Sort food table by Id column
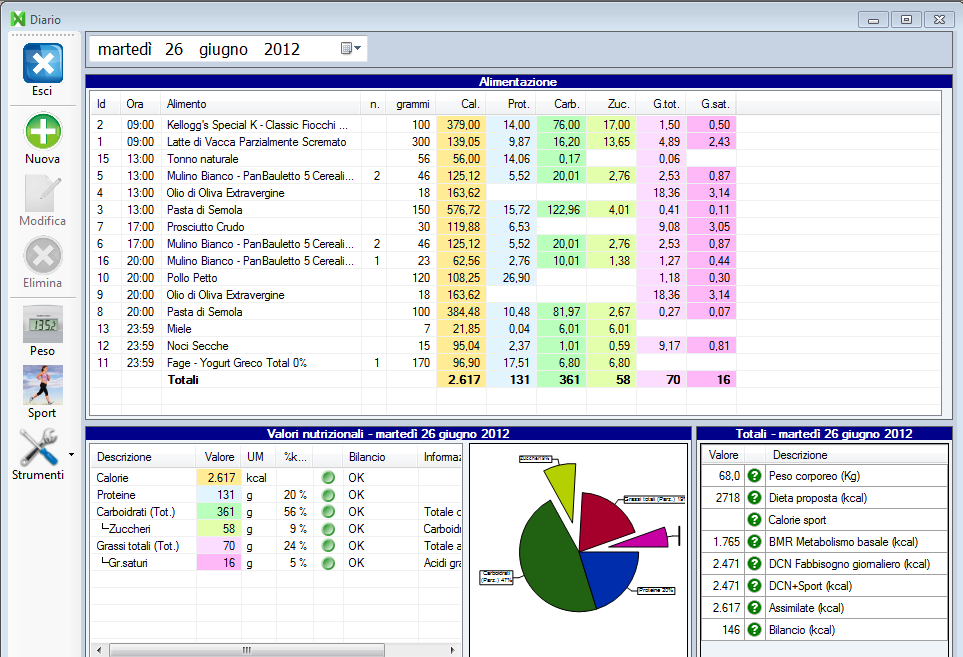The height and width of the screenshot is (657, 963). tap(105, 104)
